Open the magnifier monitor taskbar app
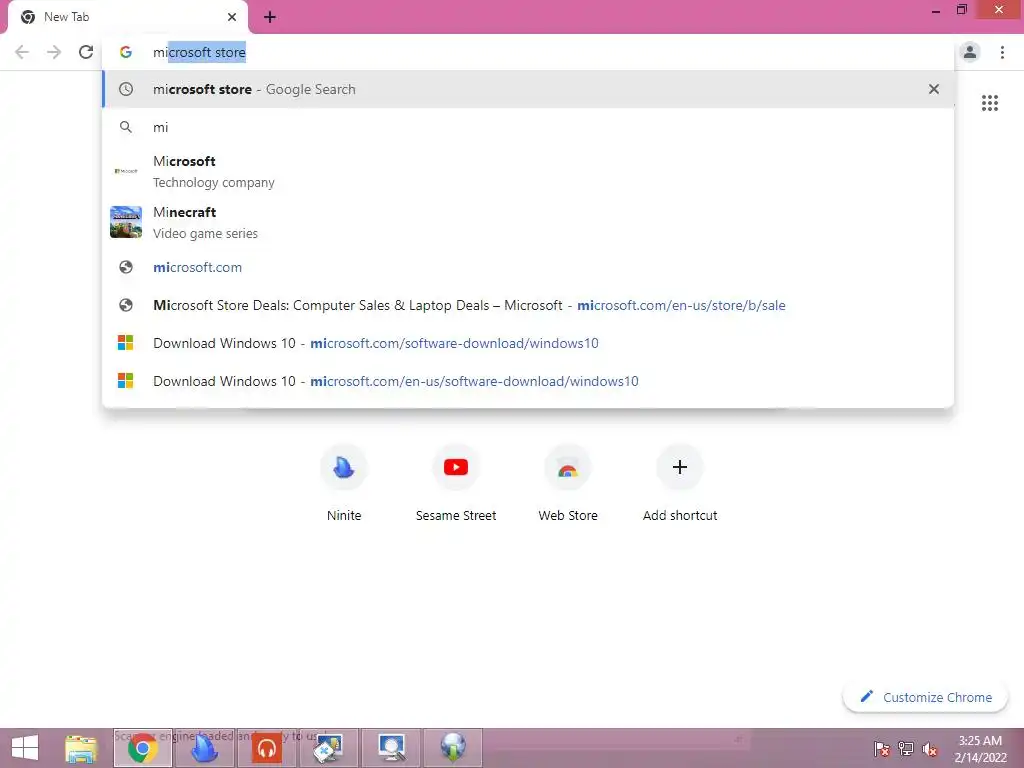 (391, 748)
